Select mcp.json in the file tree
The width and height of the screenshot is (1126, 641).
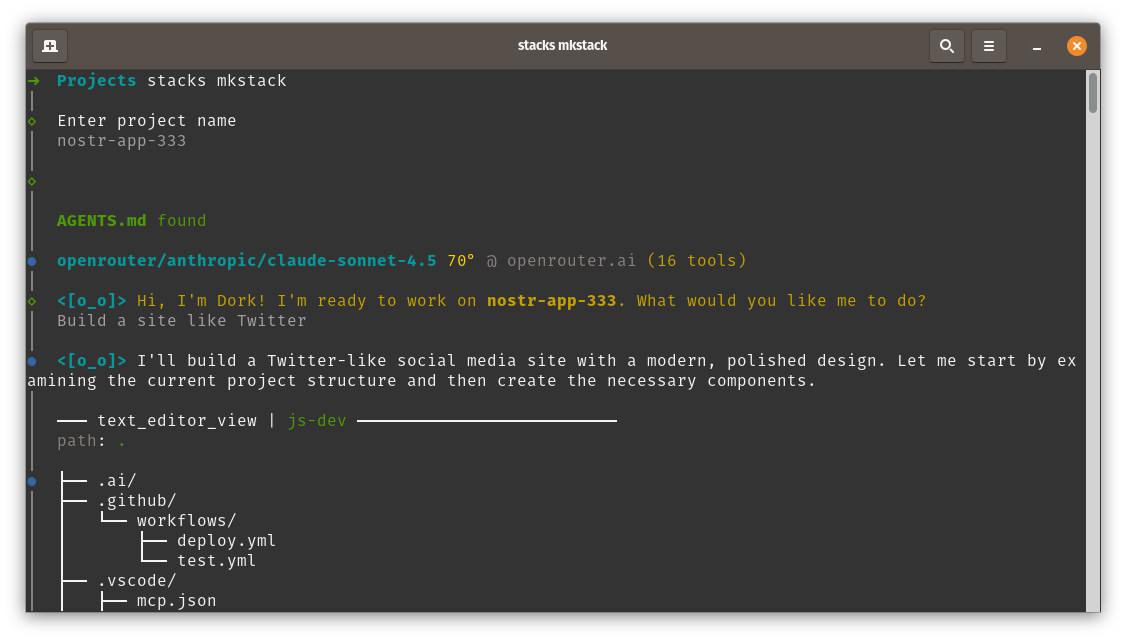tap(176, 600)
